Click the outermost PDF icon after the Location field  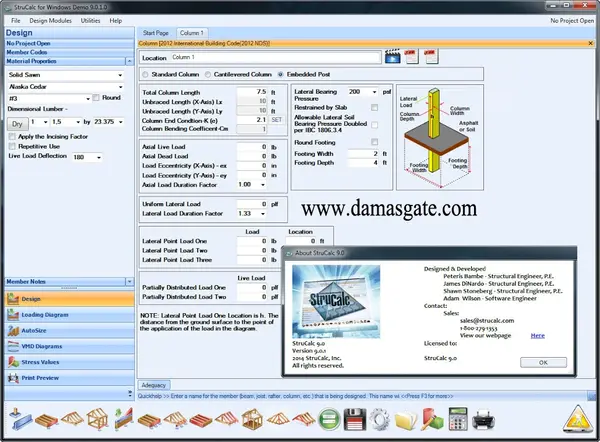pyautogui.click(x=431, y=56)
